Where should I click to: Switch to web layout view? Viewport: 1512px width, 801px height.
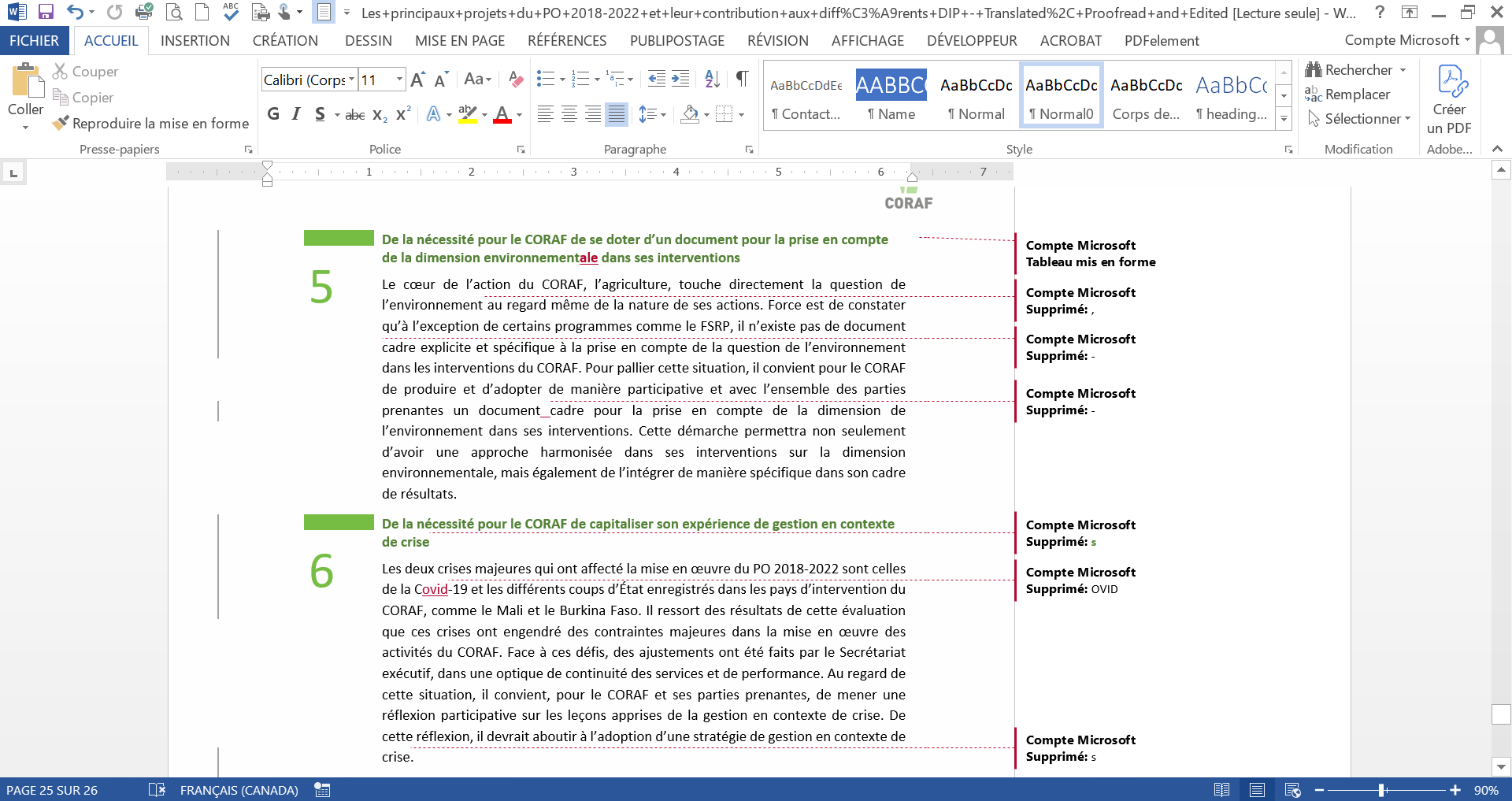pos(1292,790)
